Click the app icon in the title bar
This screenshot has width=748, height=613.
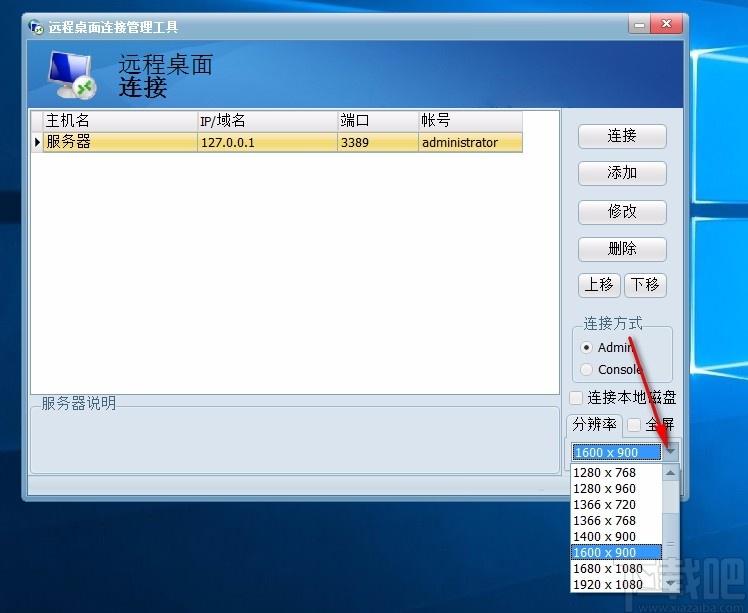pyautogui.click(x=35, y=26)
